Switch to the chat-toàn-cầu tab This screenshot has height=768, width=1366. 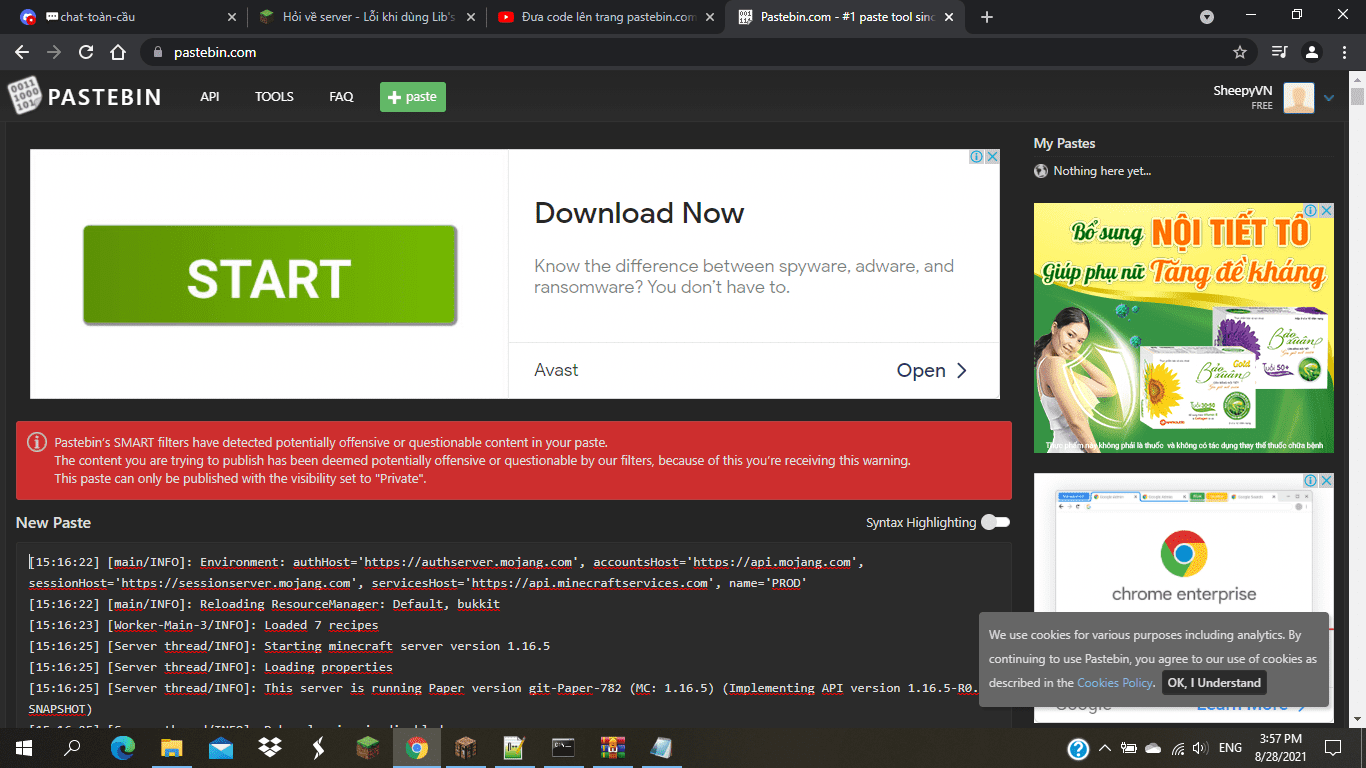point(126,17)
